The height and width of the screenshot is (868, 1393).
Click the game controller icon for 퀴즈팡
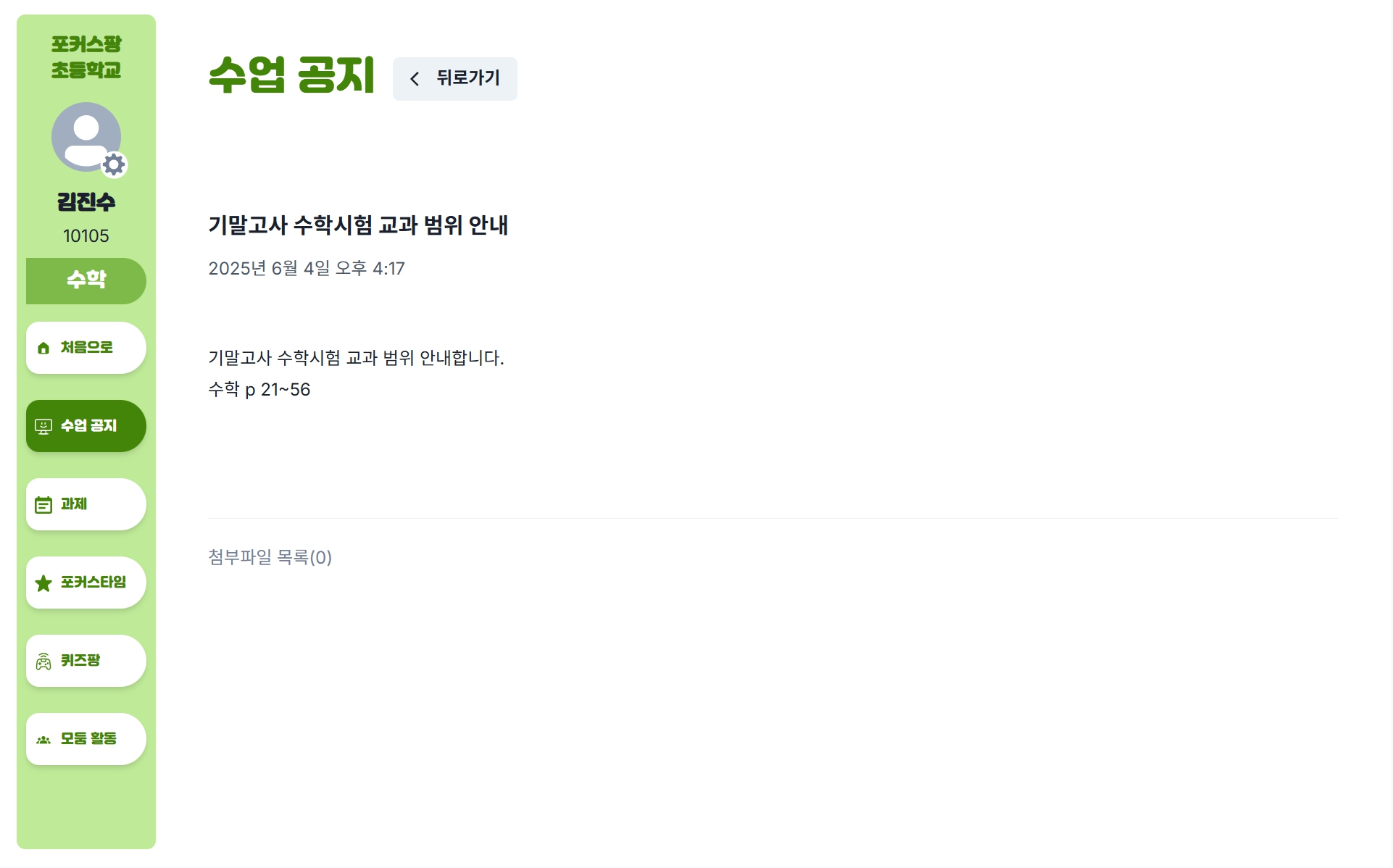(x=43, y=662)
